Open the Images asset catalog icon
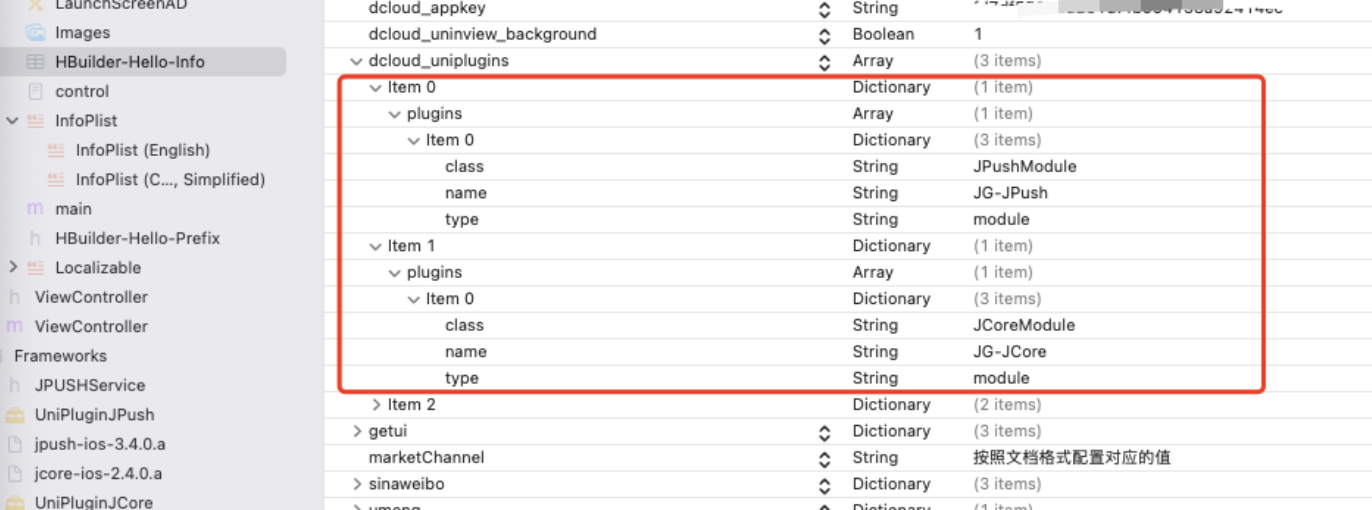Image resolution: width=1372 pixels, height=510 pixels. click(35, 33)
